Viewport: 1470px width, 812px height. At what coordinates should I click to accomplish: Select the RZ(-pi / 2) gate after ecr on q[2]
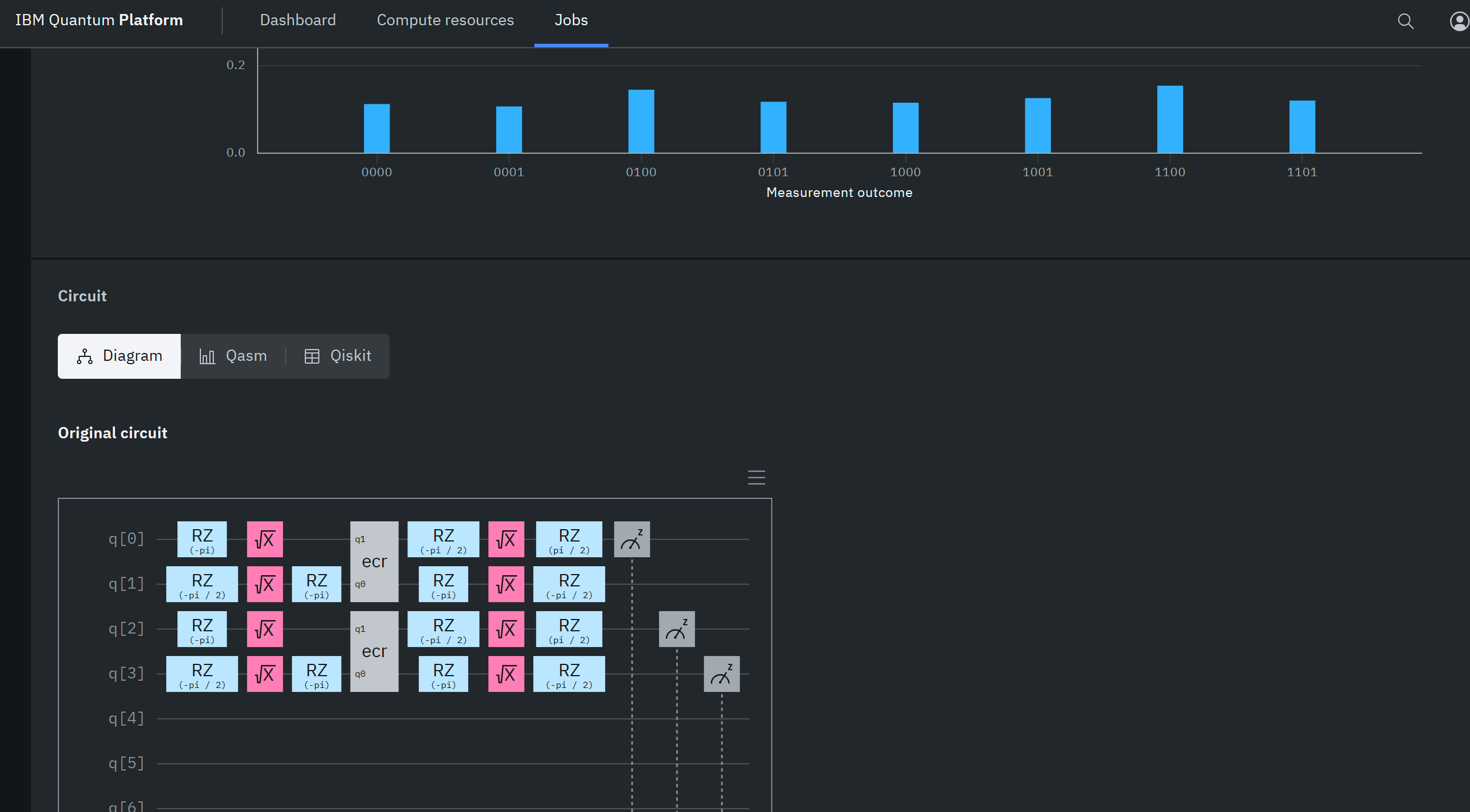[x=443, y=629]
